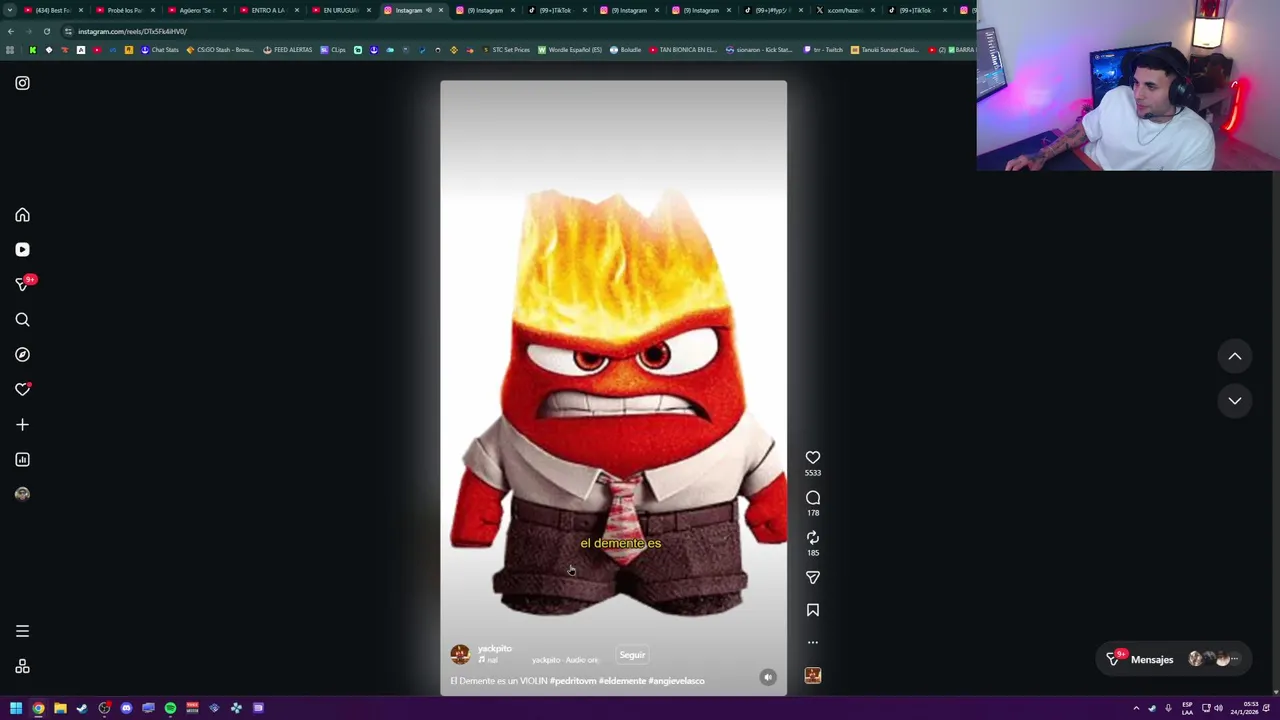Go back with browser back arrow
The height and width of the screenshot is (720, 1280).
pyautogui.click(x=11, y=31)
